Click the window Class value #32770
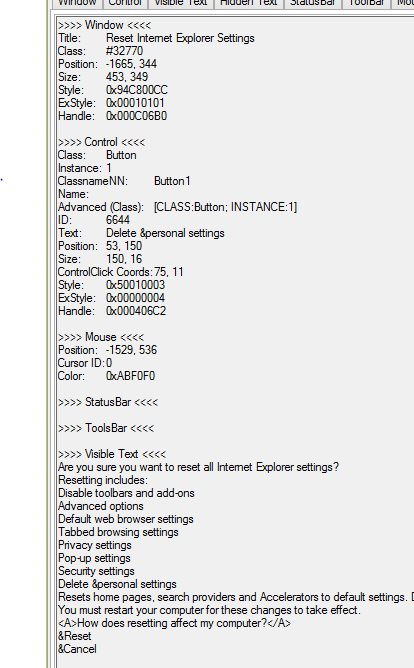Viewport: 414px width, 668px height. point(124,51)
